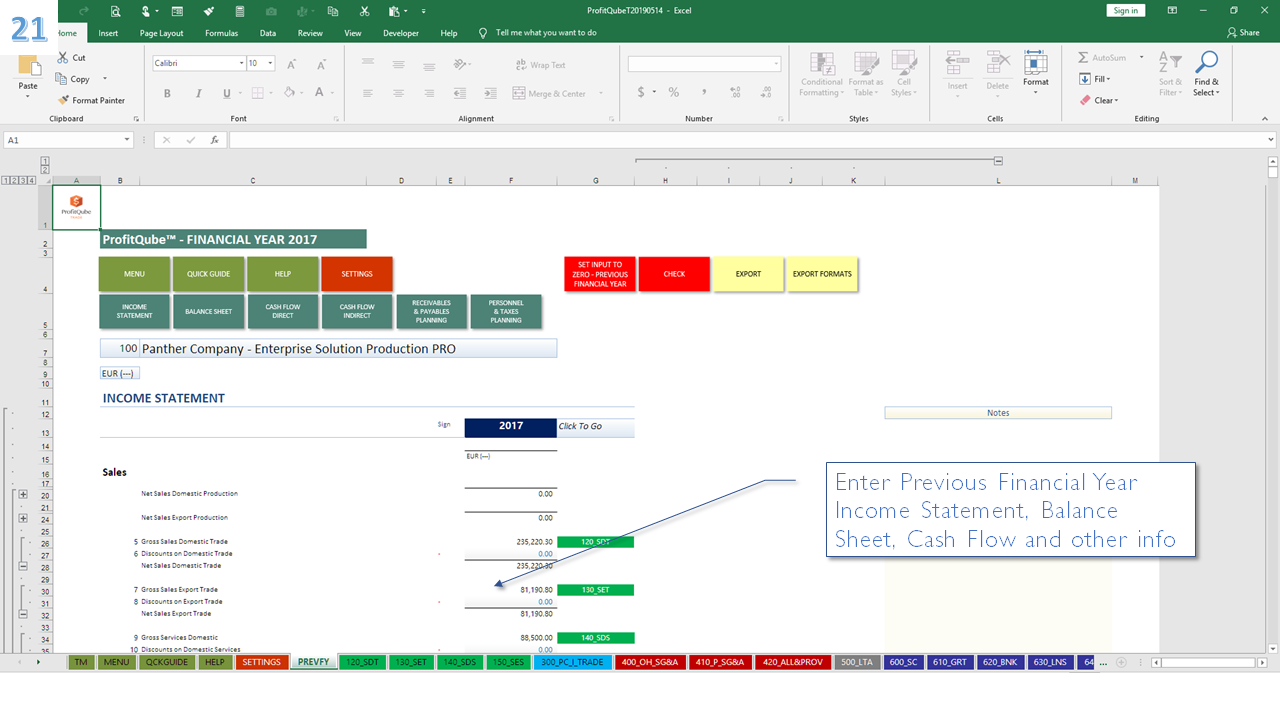Click the Fill Color bucket
The width and height of the screenshot is (1280, 720).
289,93
